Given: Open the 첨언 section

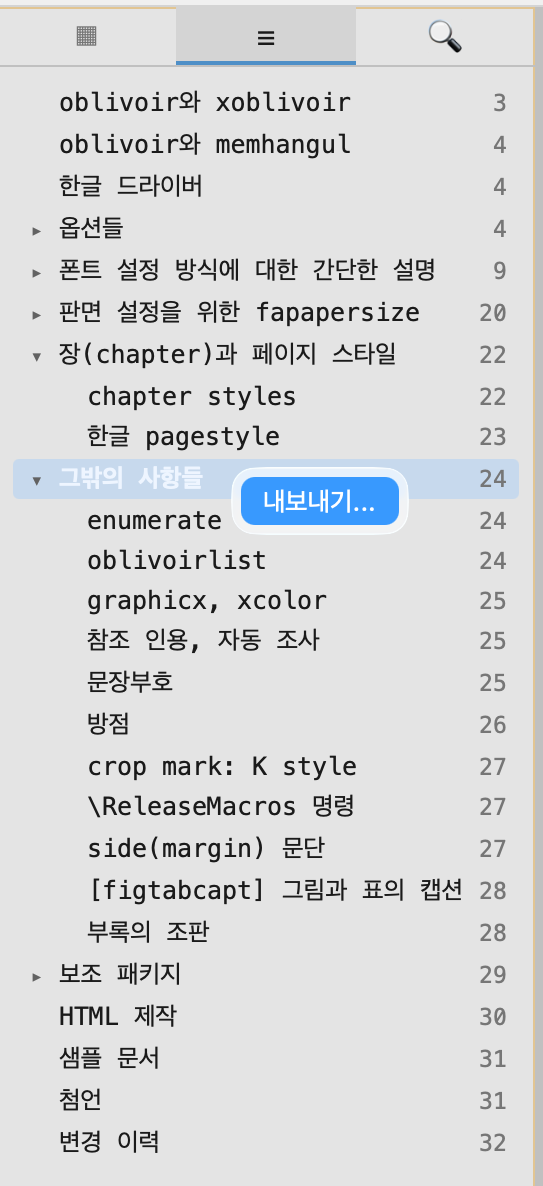Looking at the screenshot, I should (x=80, y=1100).
